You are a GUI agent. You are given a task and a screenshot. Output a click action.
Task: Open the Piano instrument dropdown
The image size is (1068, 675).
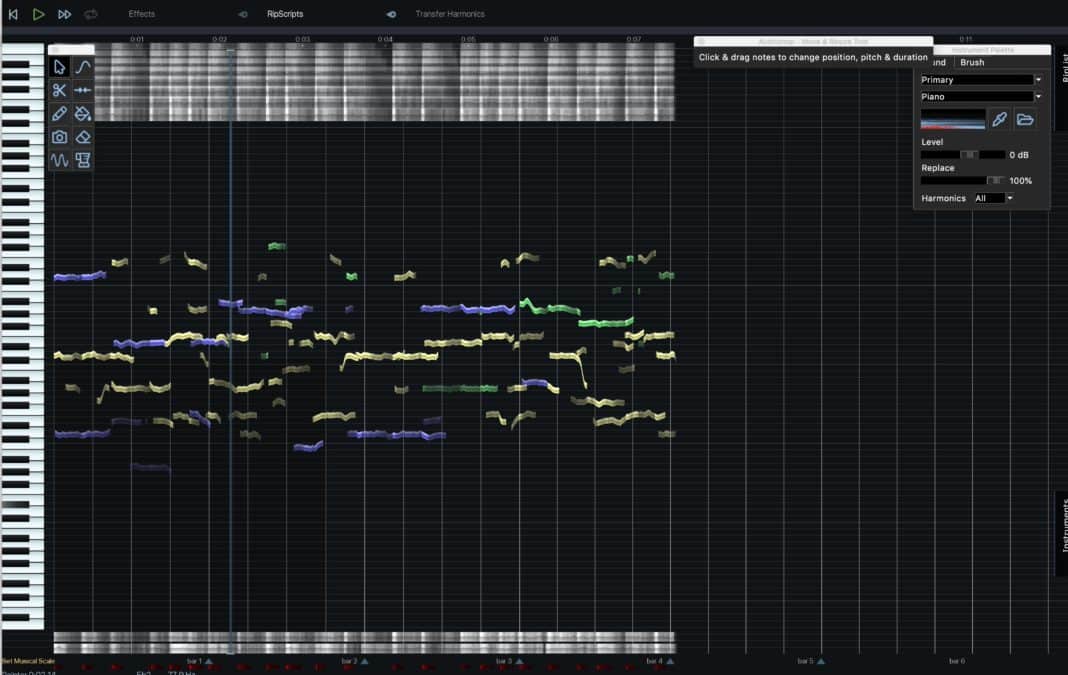tap(980, 97)
